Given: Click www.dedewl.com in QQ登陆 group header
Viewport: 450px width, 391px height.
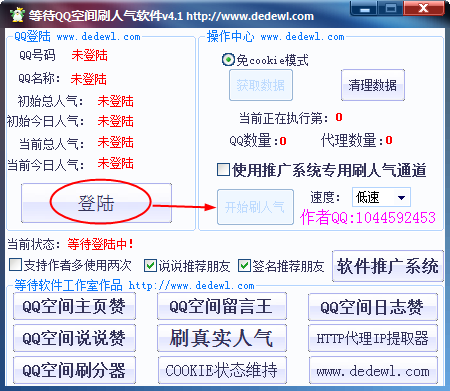Looking at the screenshot, I should click(99, 37).
